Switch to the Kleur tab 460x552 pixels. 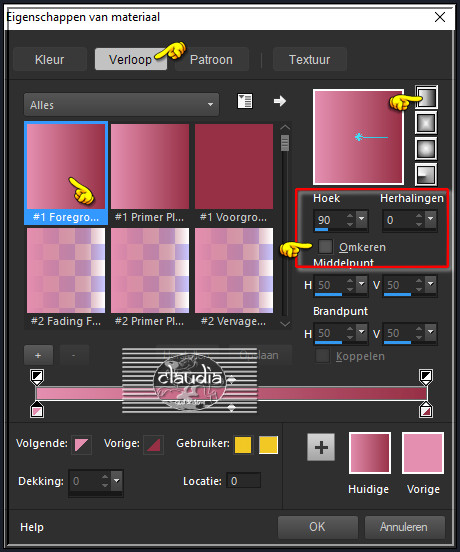(x=50, y=59)
